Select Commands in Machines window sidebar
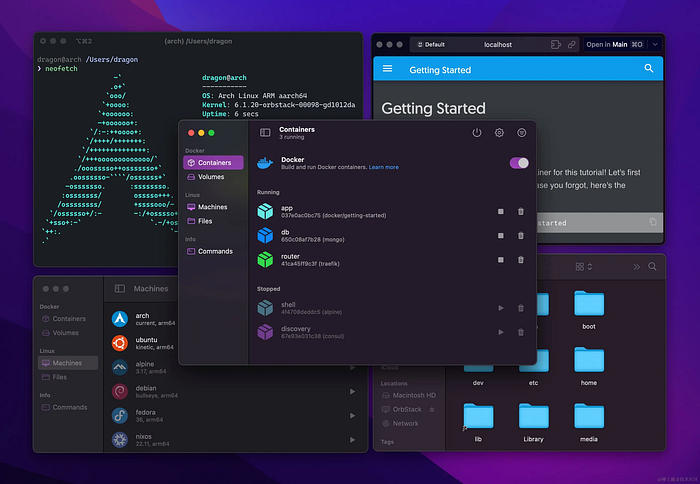The height and width of the screenshot is (484, 700). pyautogui.click(x=68, y=407)
